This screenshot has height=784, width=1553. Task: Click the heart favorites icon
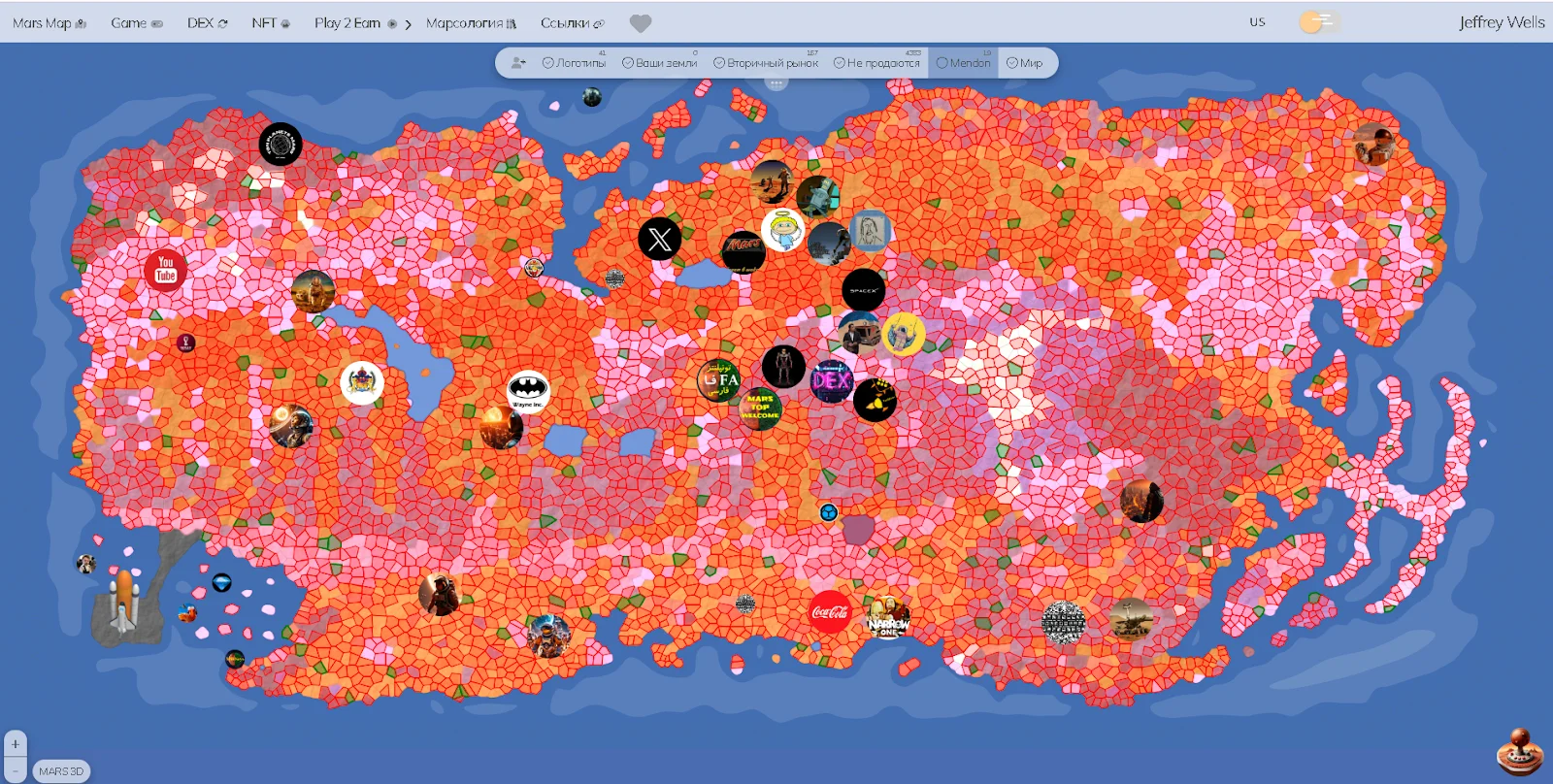point(641,23)
